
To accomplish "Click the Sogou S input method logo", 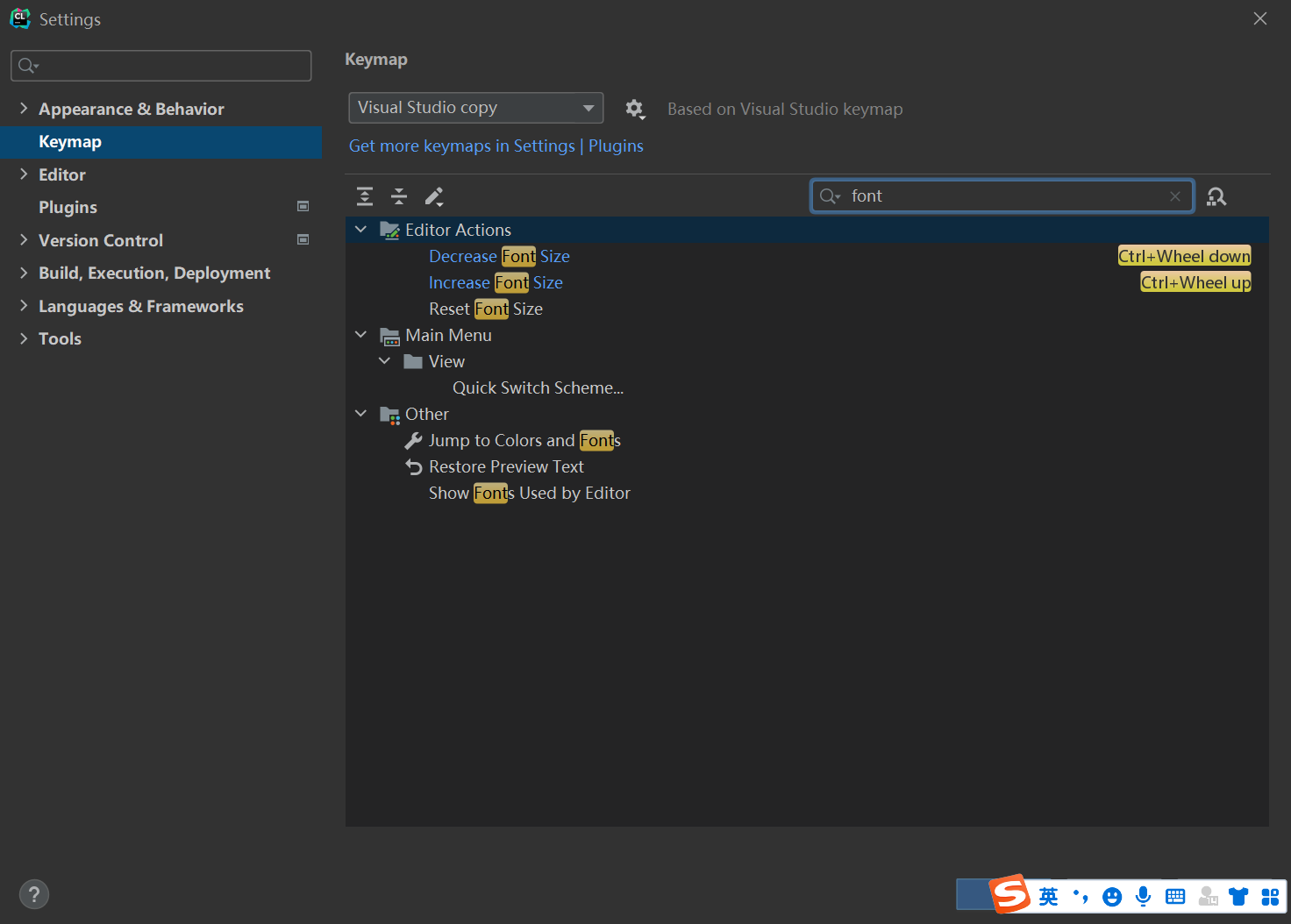I will pyautogui.click(x=1010, y=893).
